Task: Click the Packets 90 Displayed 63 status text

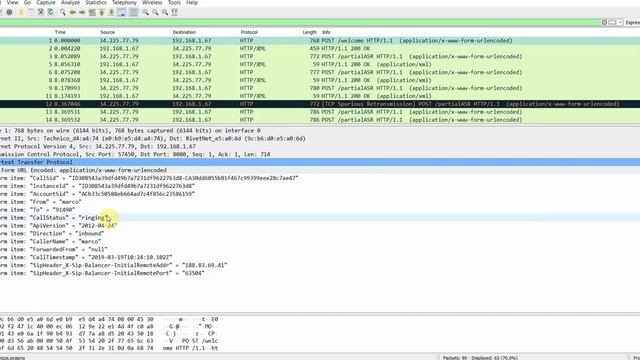Action: pos(480,358)
